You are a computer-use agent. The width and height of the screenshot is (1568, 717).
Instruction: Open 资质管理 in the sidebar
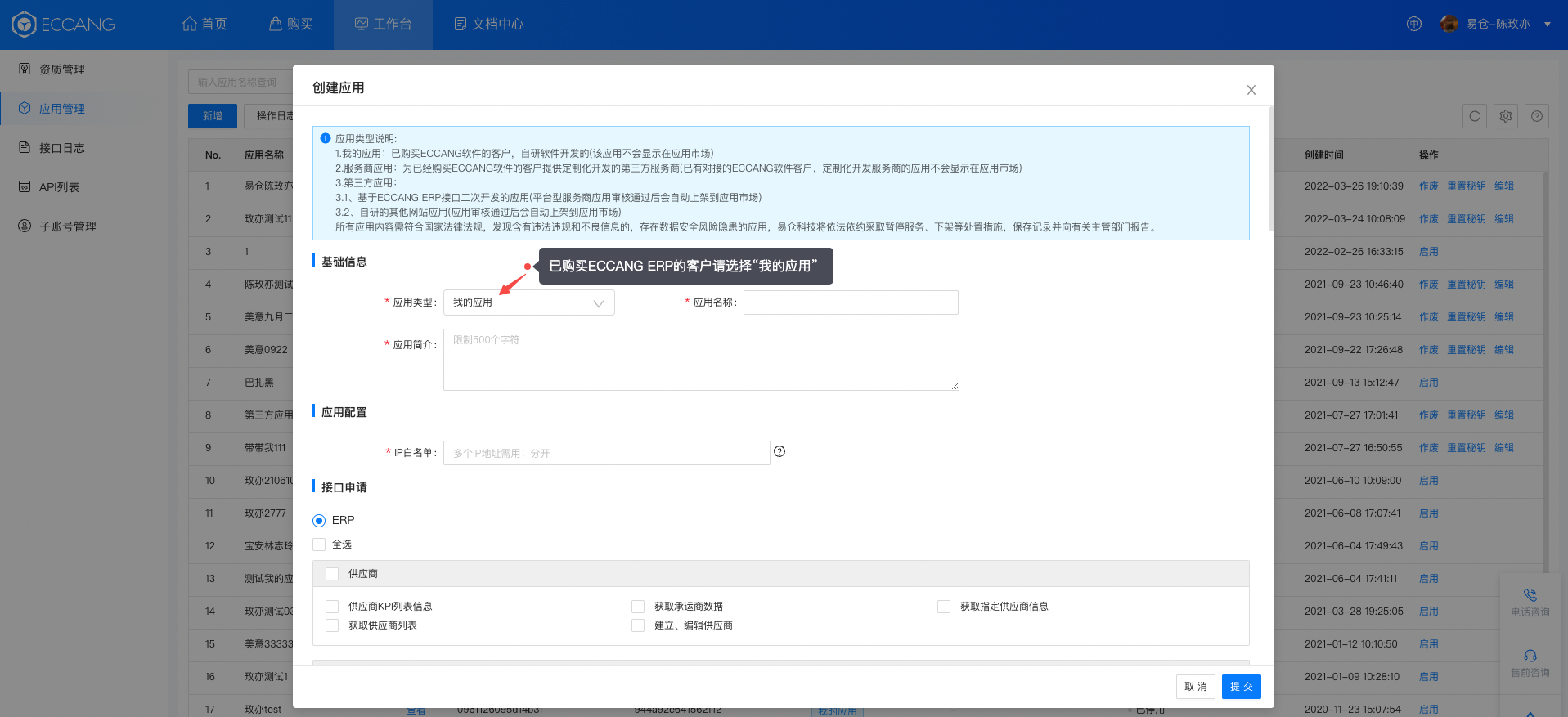point(62,69)
